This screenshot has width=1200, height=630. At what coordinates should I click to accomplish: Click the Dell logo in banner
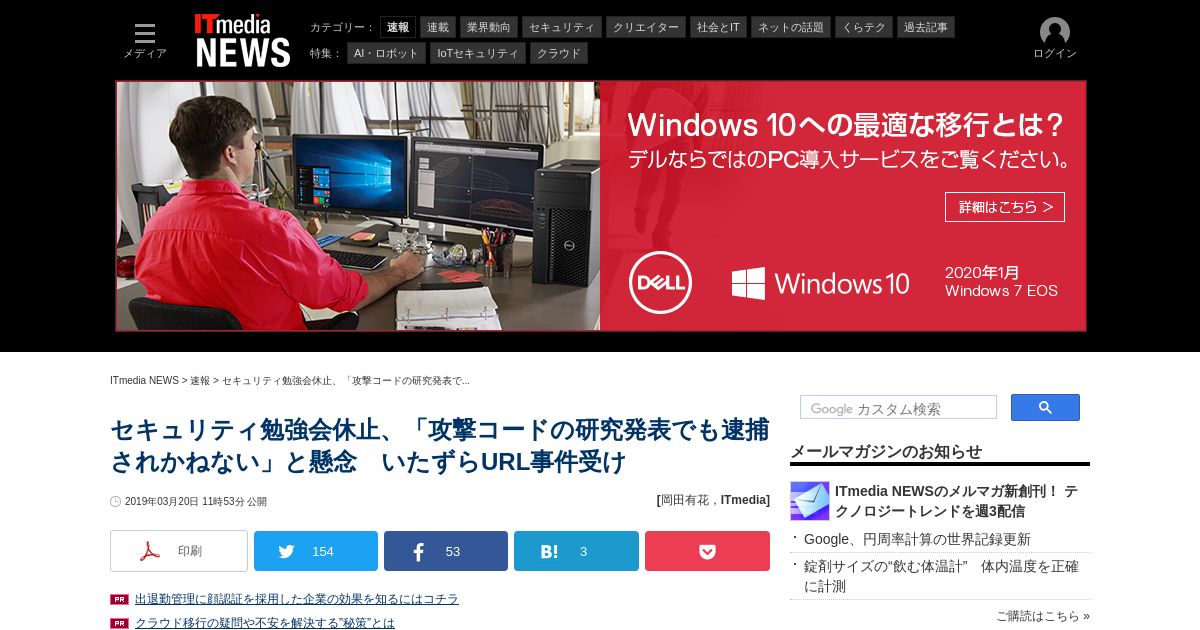click(661, 283)
